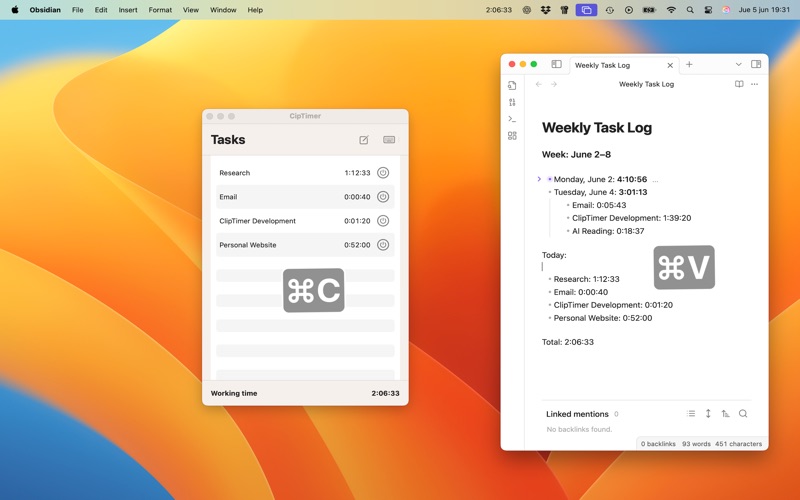This screenshot has height=500, width=800.
Task: Toggle show more context in backlinks
Action: (x=708, y=414)
